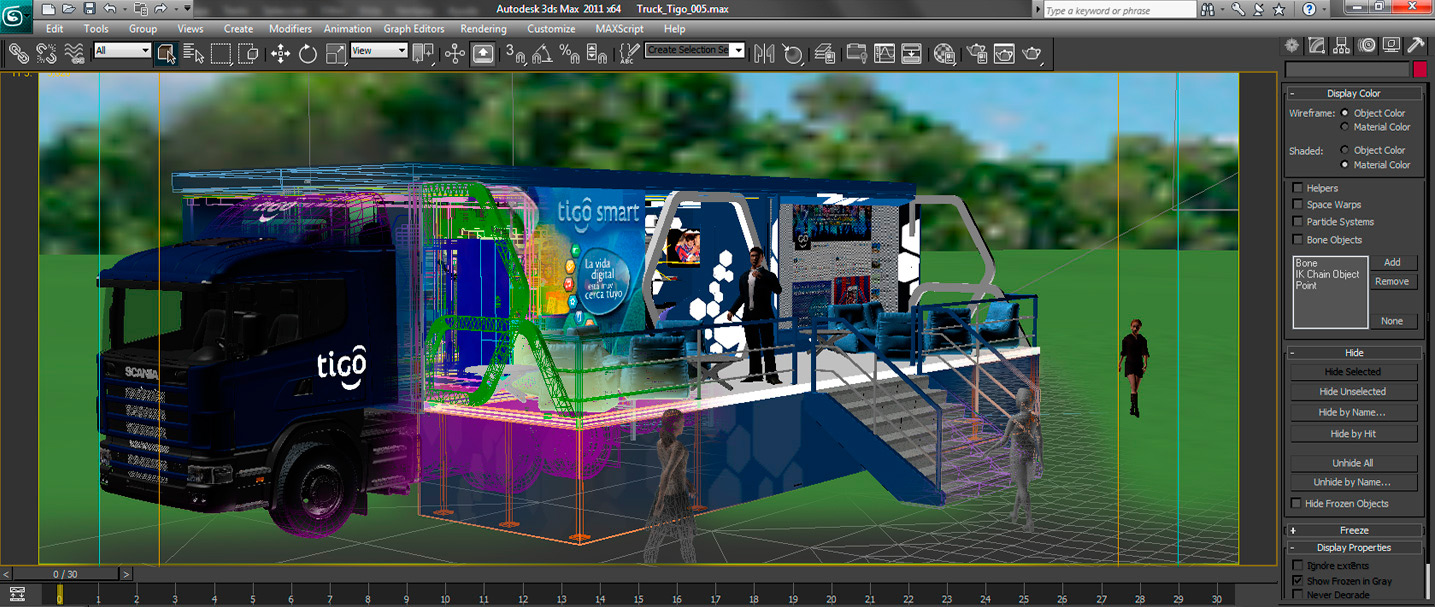Select the Select and Move tool
Viewport: 1435px width, 607px height.
coord(281,54)
